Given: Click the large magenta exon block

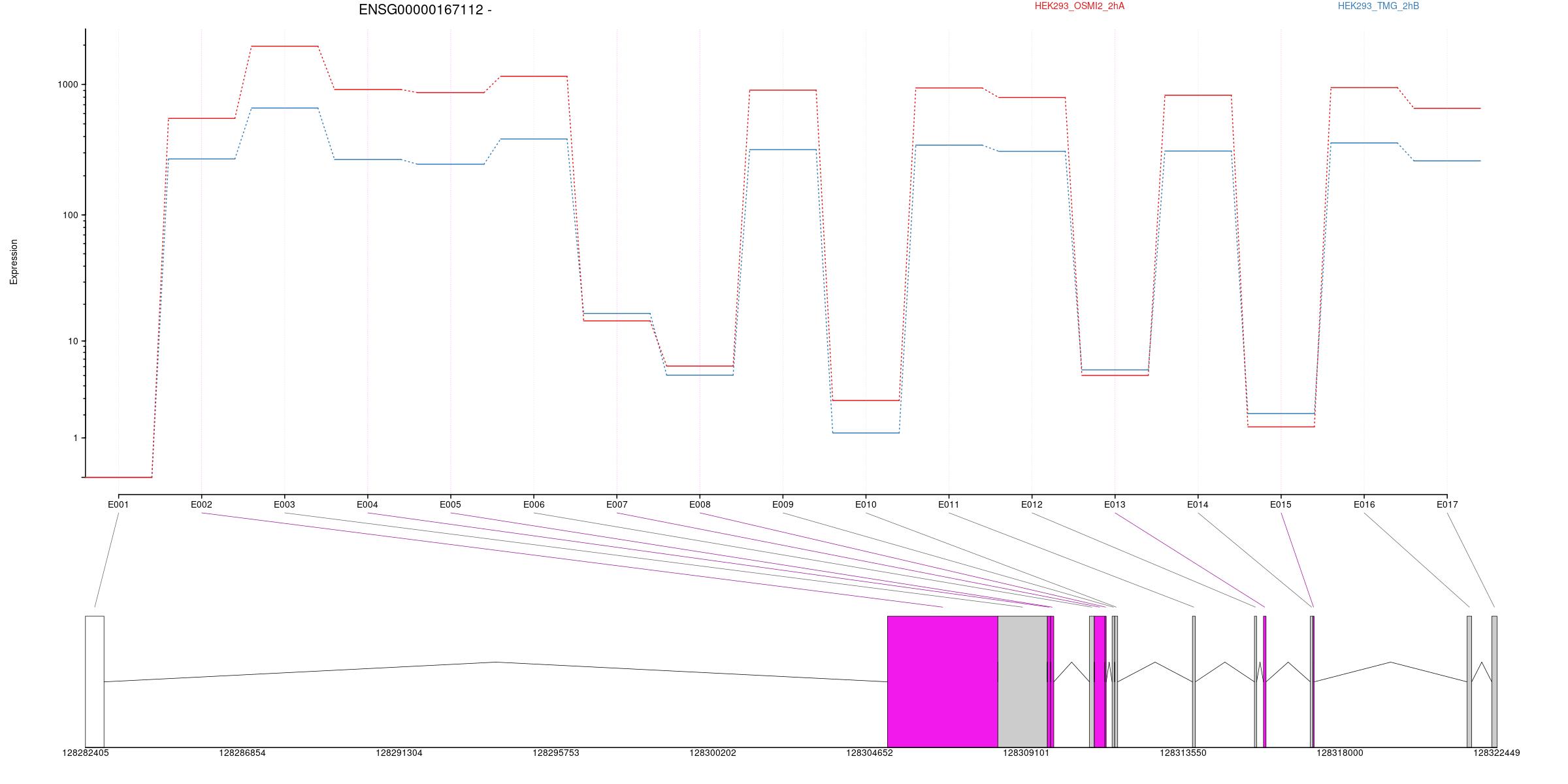Looking at the screenshot, I should [943, 681].
